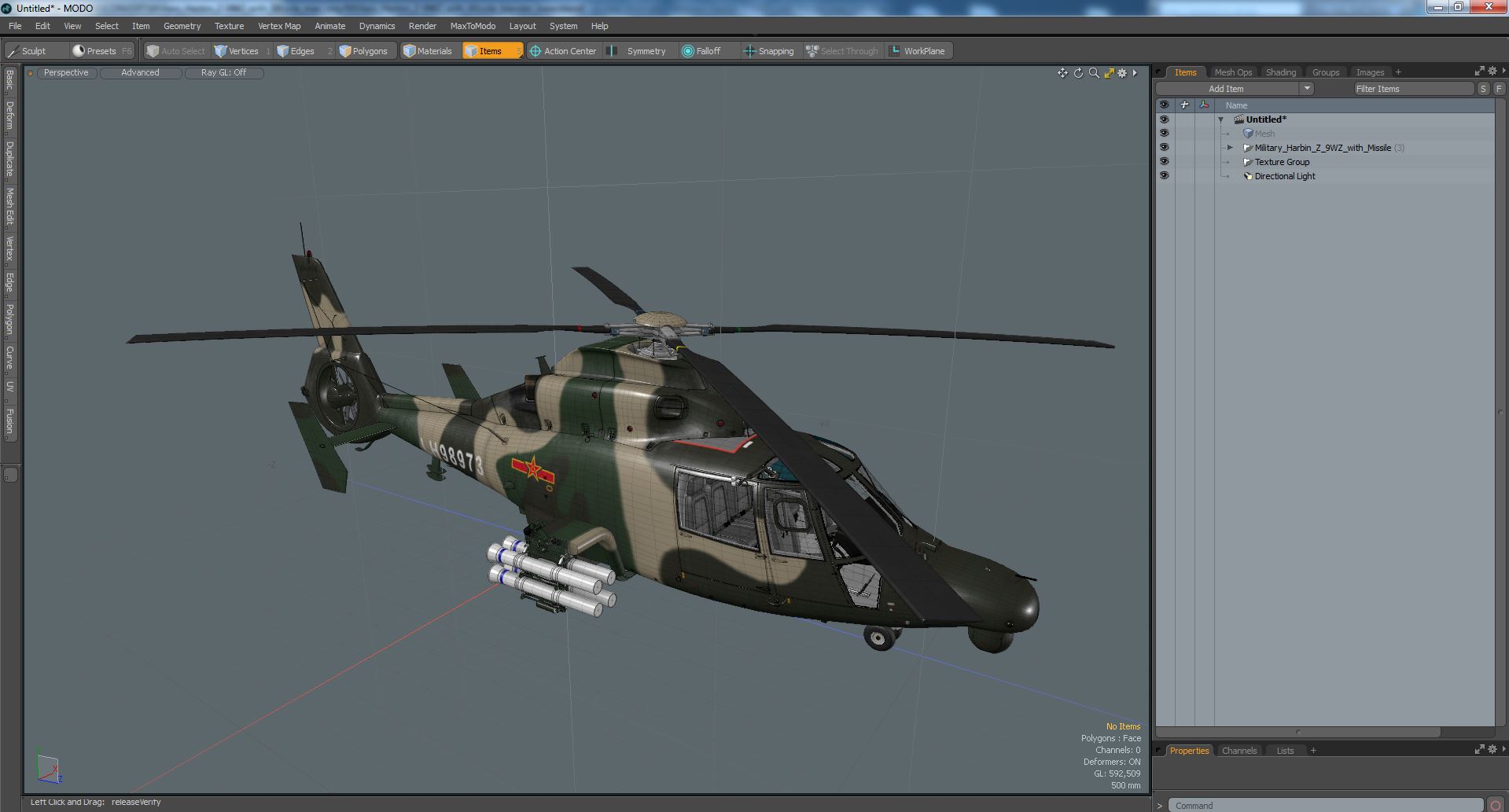Image resolution: width=1509 pixels, height=812 pixels.
Task: Click the viewport rotate icon
Action: 1078,73
